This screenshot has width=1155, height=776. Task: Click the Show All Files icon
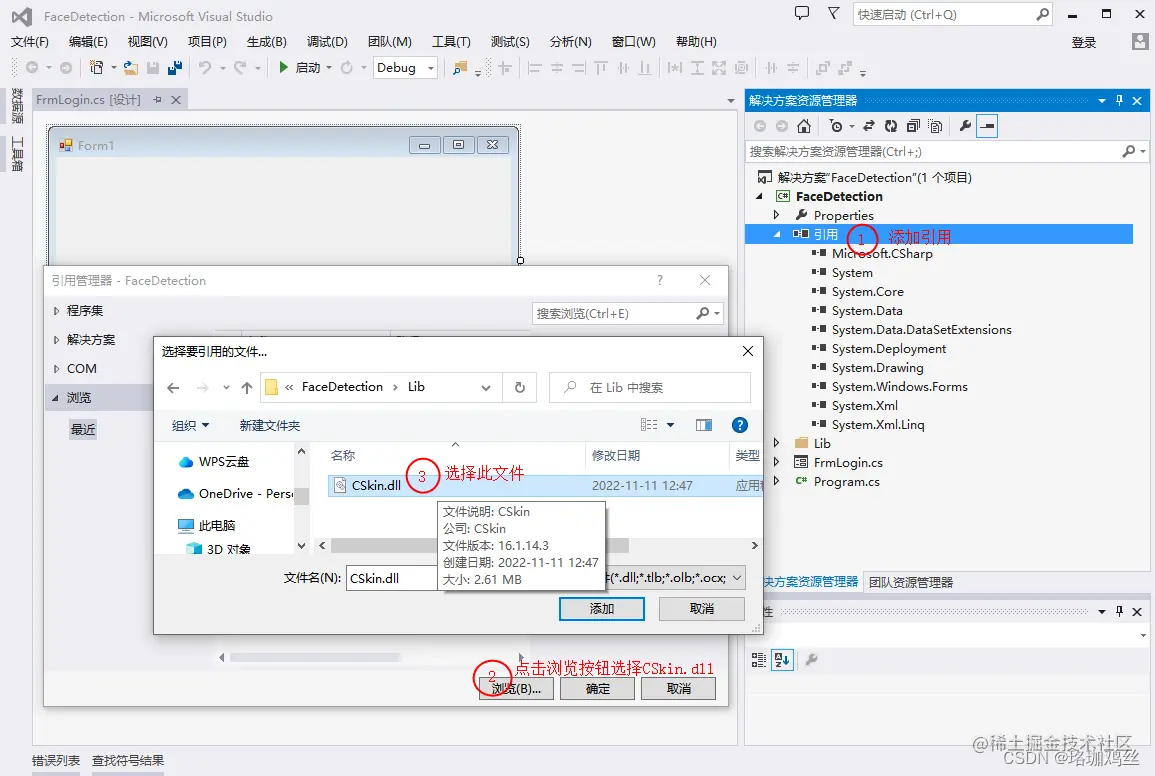(x=935, y=126)
